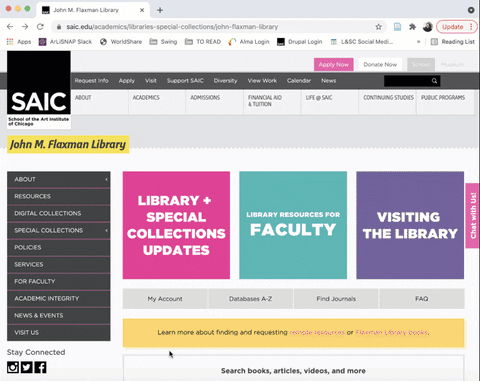The image size is (480, 381).
Task: Open the library Instagram icon
Action: [x=13, y=367]
